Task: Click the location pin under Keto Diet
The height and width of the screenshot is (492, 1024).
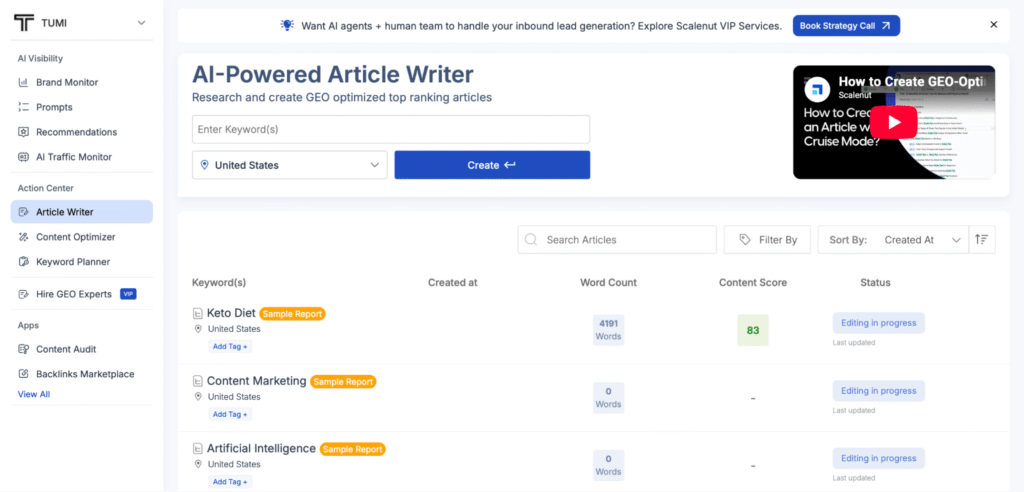Action: [199, 329]
